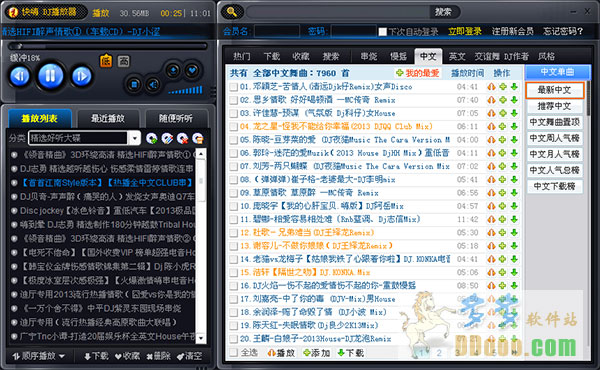Download song 01 with green arrow icon
The width and height of the screenshot is (600, 370).
coord(514,87)
